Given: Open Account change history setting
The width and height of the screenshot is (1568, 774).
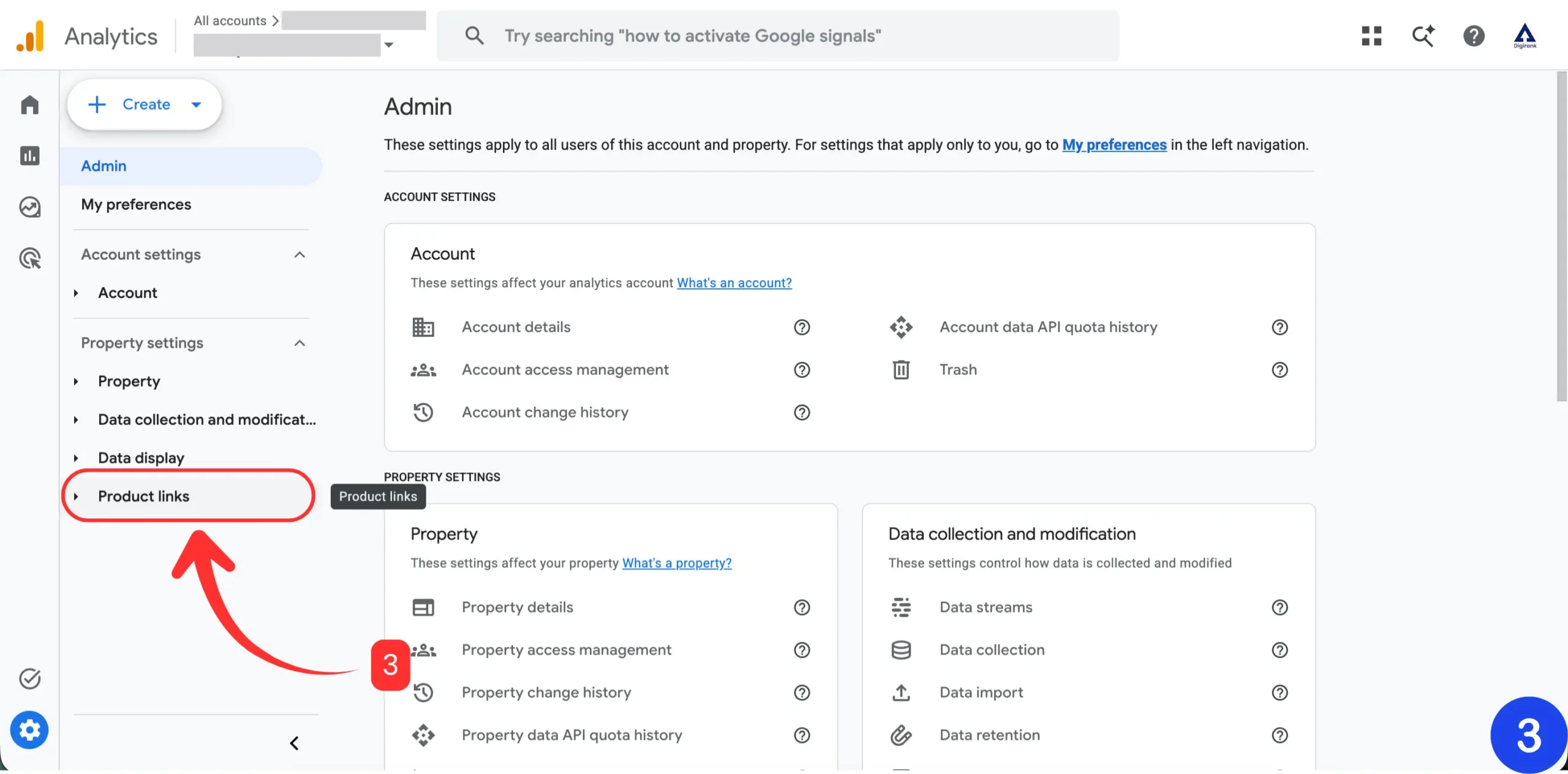Looking at the screenshot, I should pos(545,413).
